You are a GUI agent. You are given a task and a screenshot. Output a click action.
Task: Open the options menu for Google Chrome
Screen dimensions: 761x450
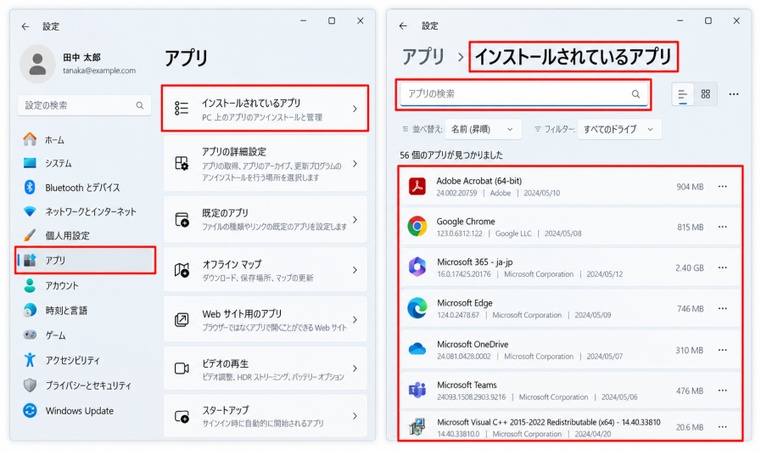723,227
